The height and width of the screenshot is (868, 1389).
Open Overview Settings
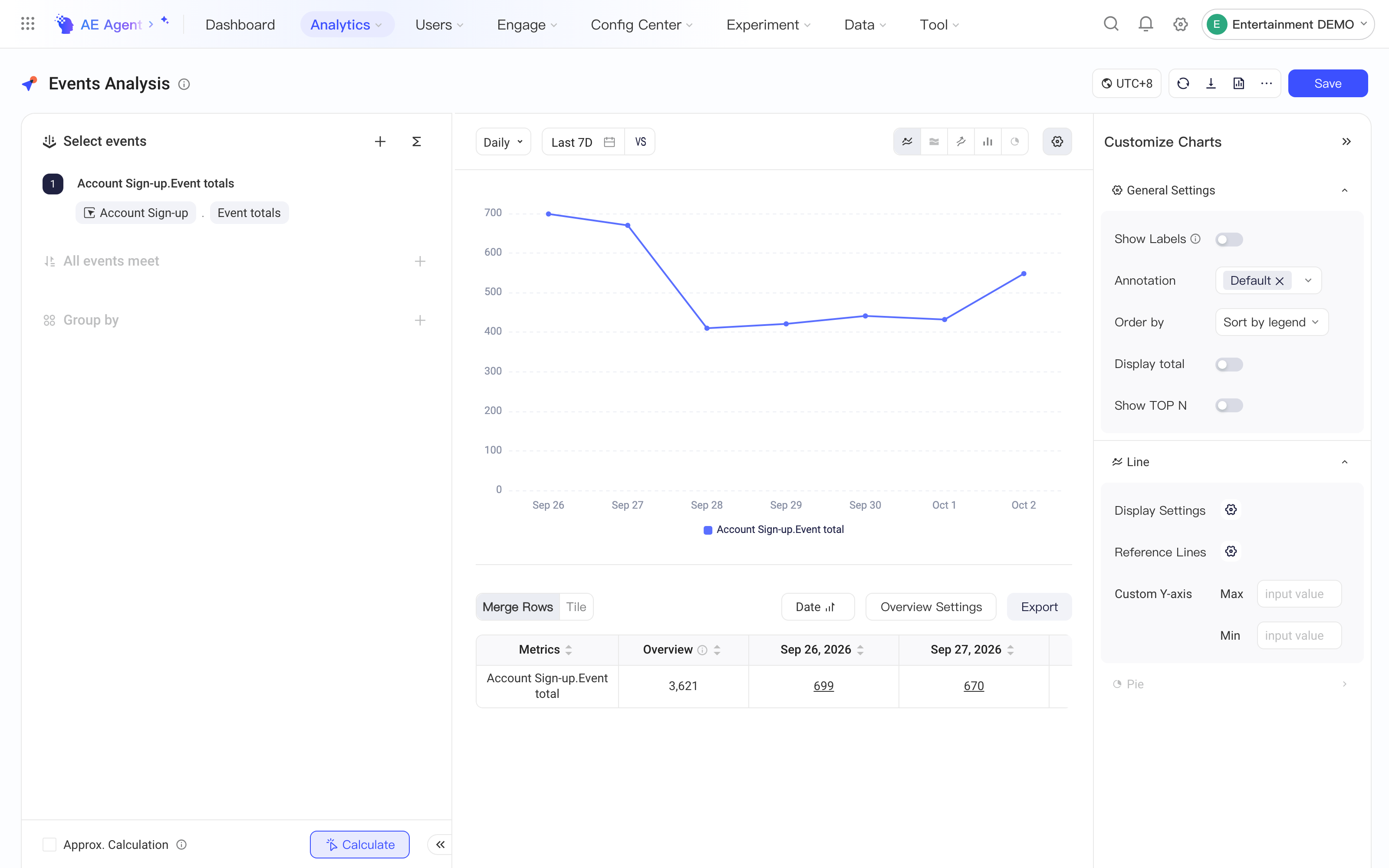931,607
